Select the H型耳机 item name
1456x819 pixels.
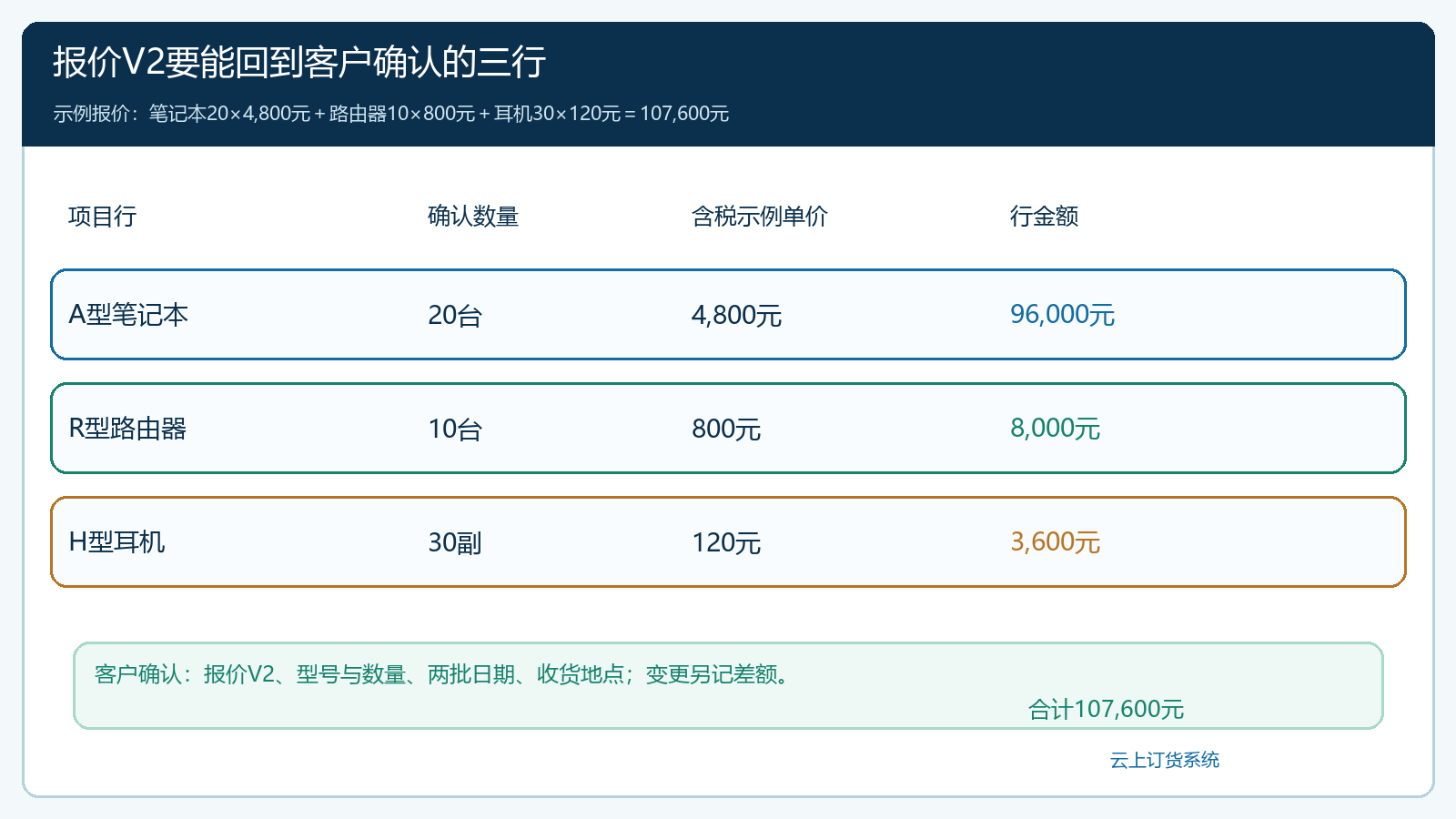click(116, 542)
